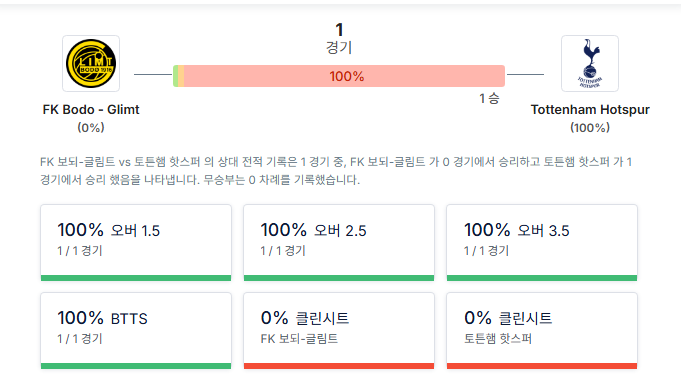This screenshot has width=681, height=379.
Task: Click the green segment of the head-to-head bar
Action: point(175,76)
